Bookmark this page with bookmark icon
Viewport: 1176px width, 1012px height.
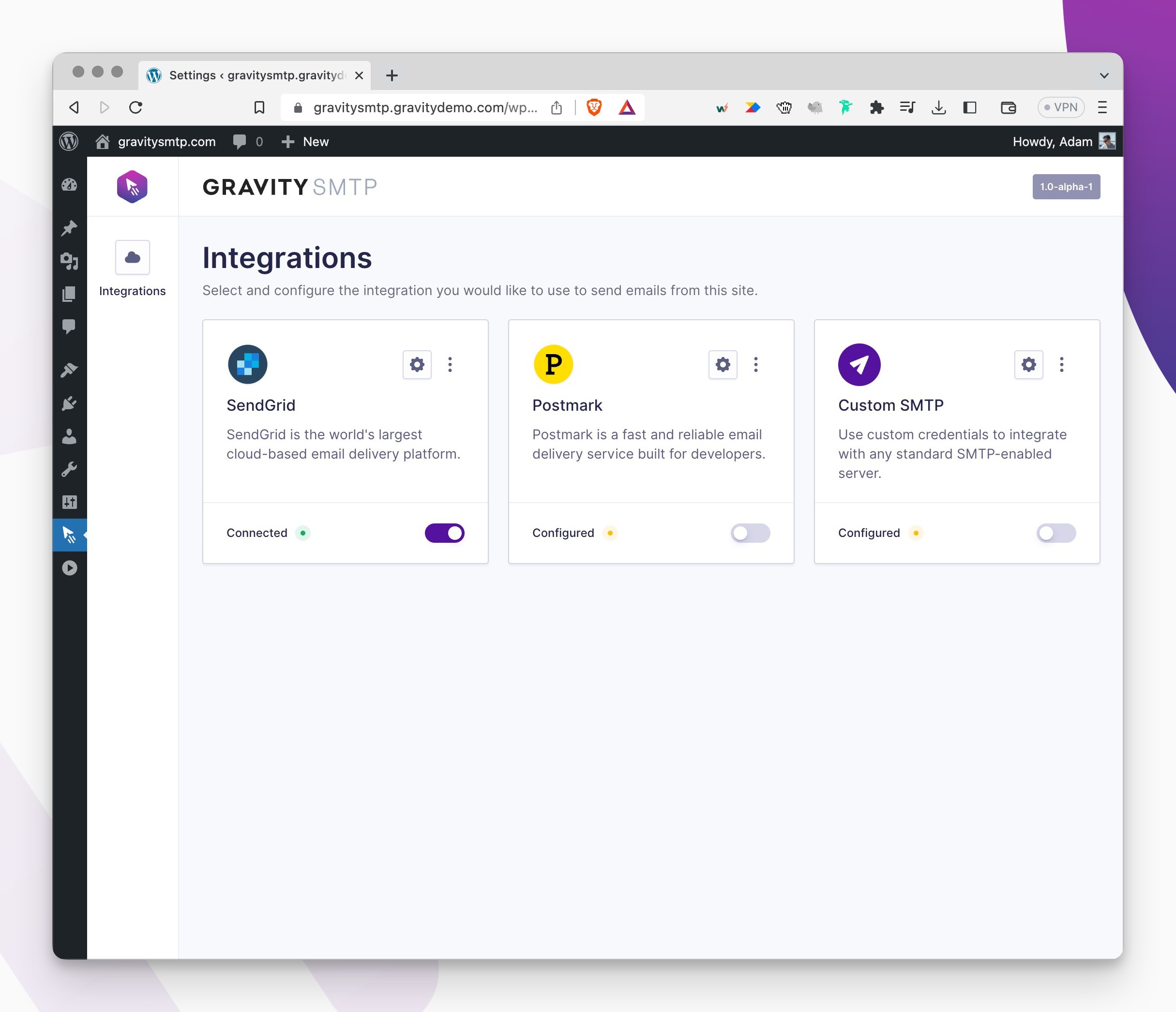coord(259,107)
